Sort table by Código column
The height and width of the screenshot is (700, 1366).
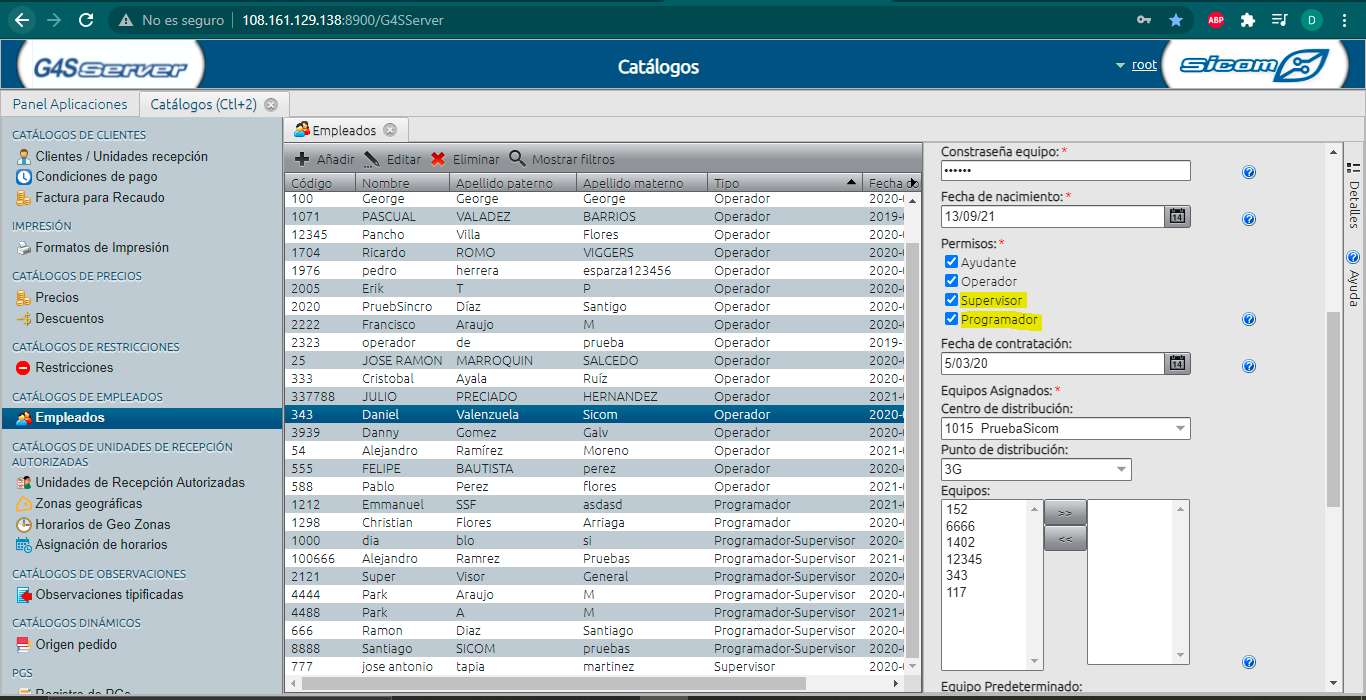tap(320, 183)
